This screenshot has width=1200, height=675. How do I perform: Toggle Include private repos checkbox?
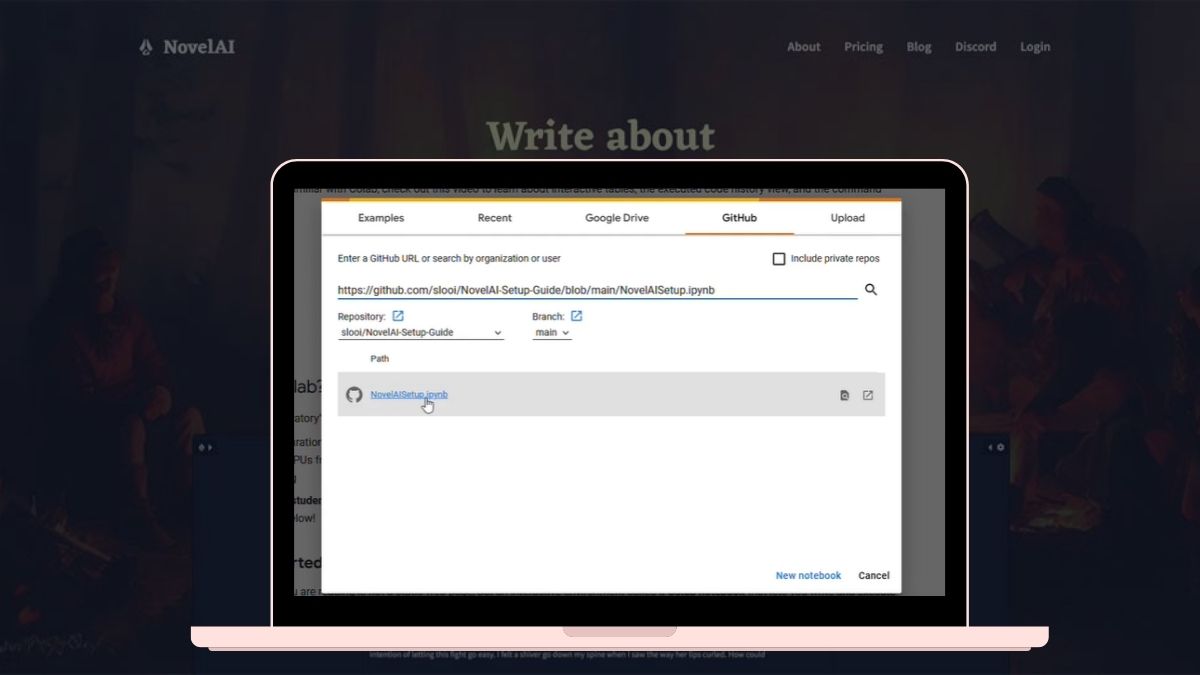(x=779, y=259)
